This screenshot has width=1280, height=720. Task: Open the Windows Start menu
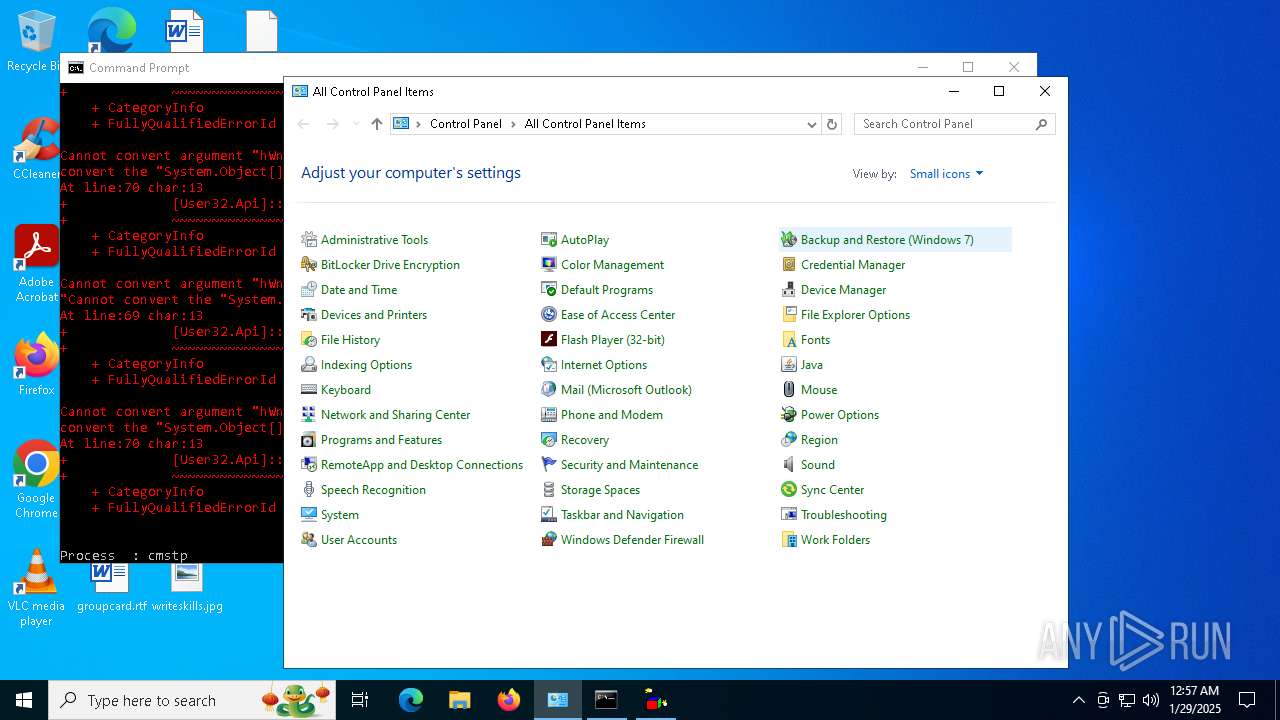tap(24, 700)
